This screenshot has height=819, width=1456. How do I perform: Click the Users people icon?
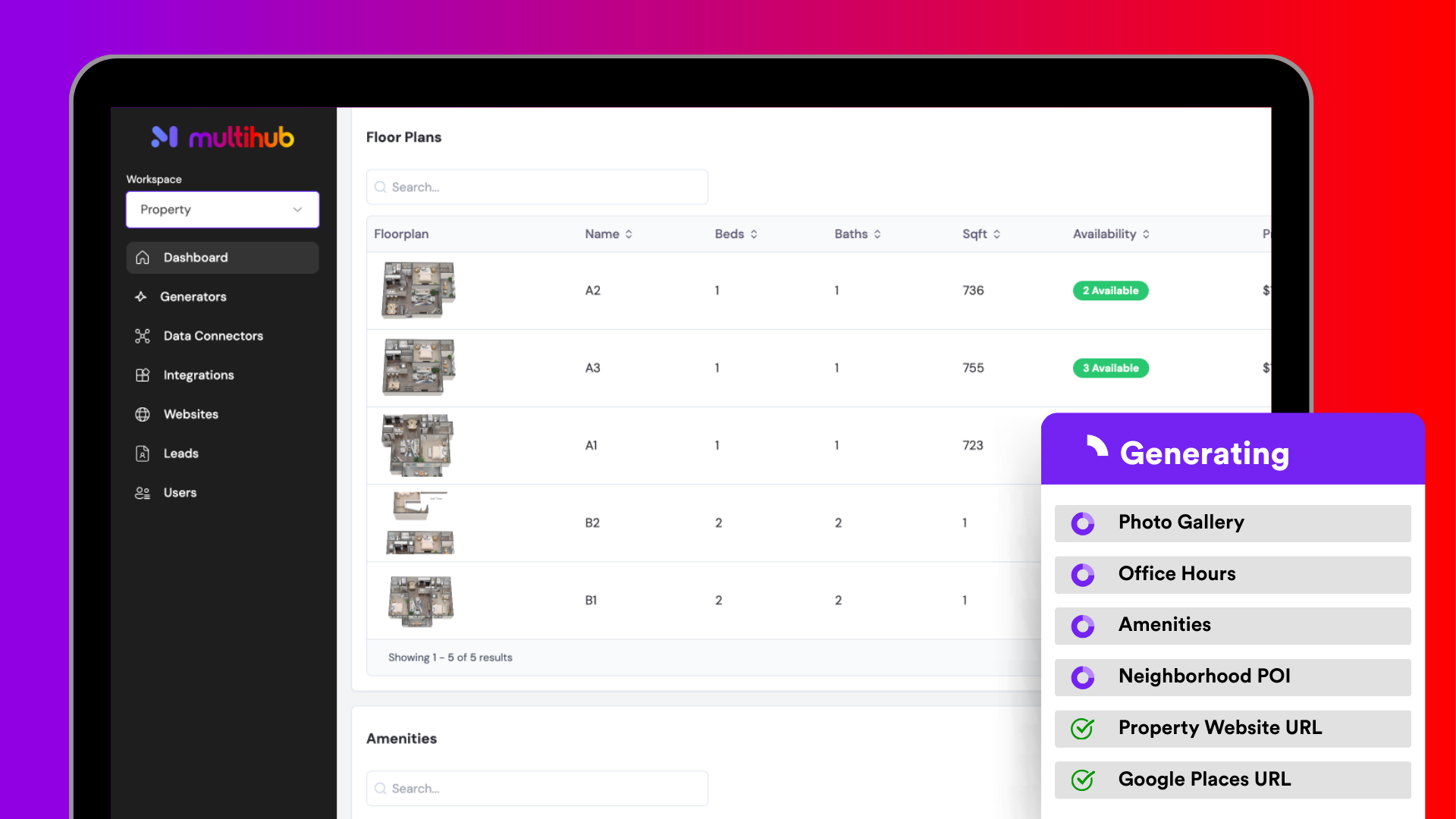[x=143, y=493]
